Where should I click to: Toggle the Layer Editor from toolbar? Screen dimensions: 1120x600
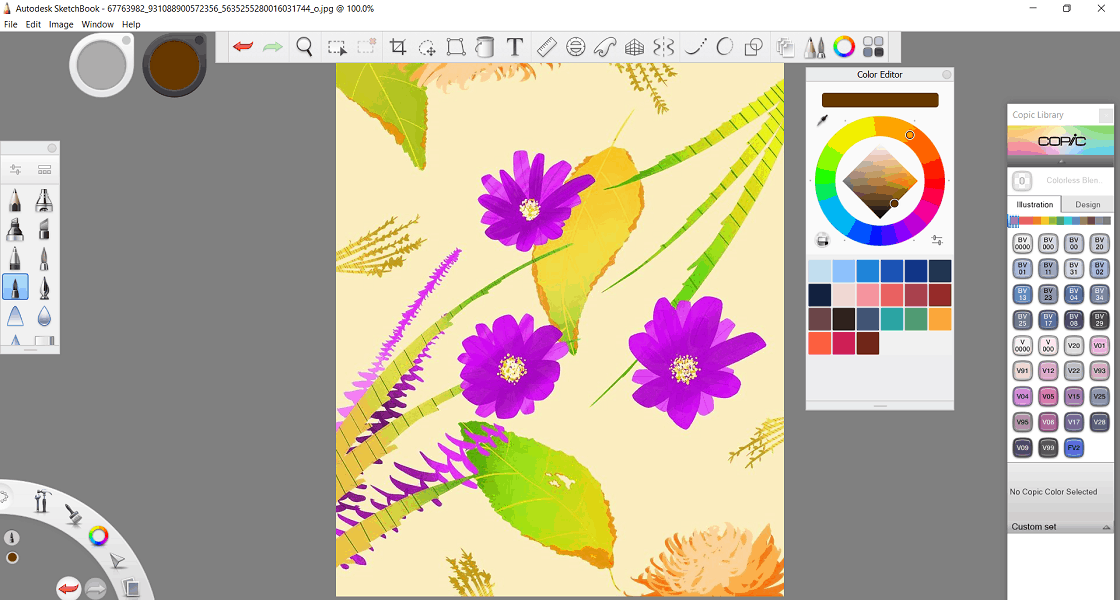(x=785, y=47)
